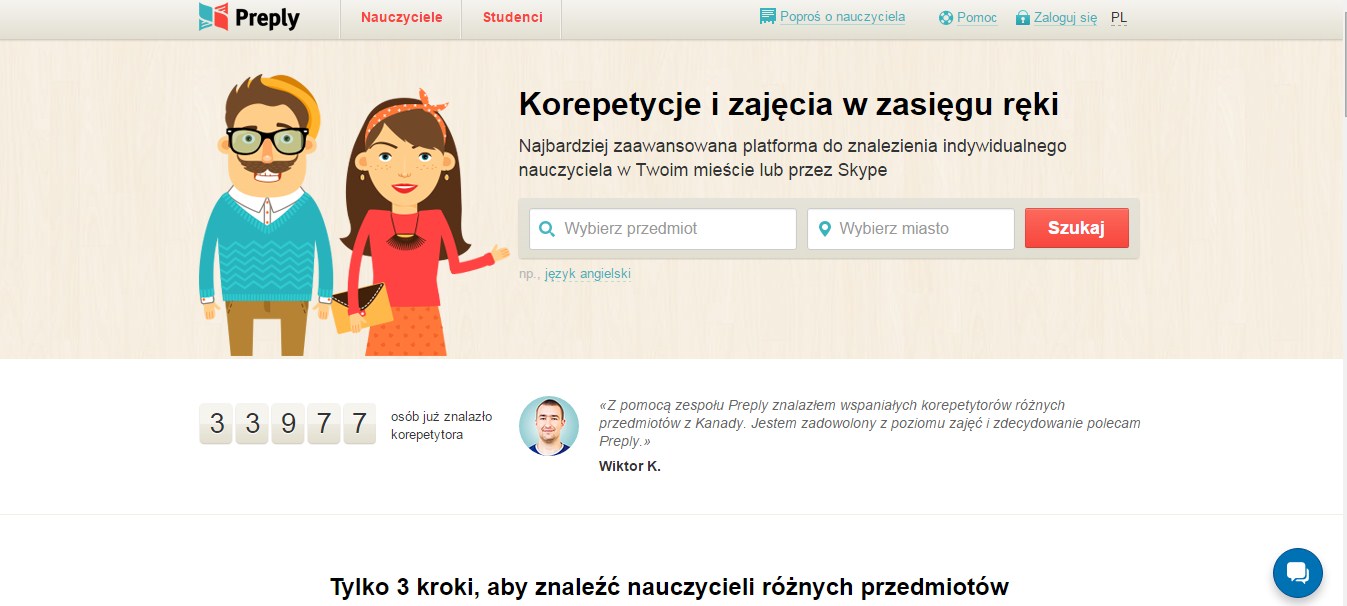
Task: Open the Pomoc help link
Action: [x=977, y=18]
